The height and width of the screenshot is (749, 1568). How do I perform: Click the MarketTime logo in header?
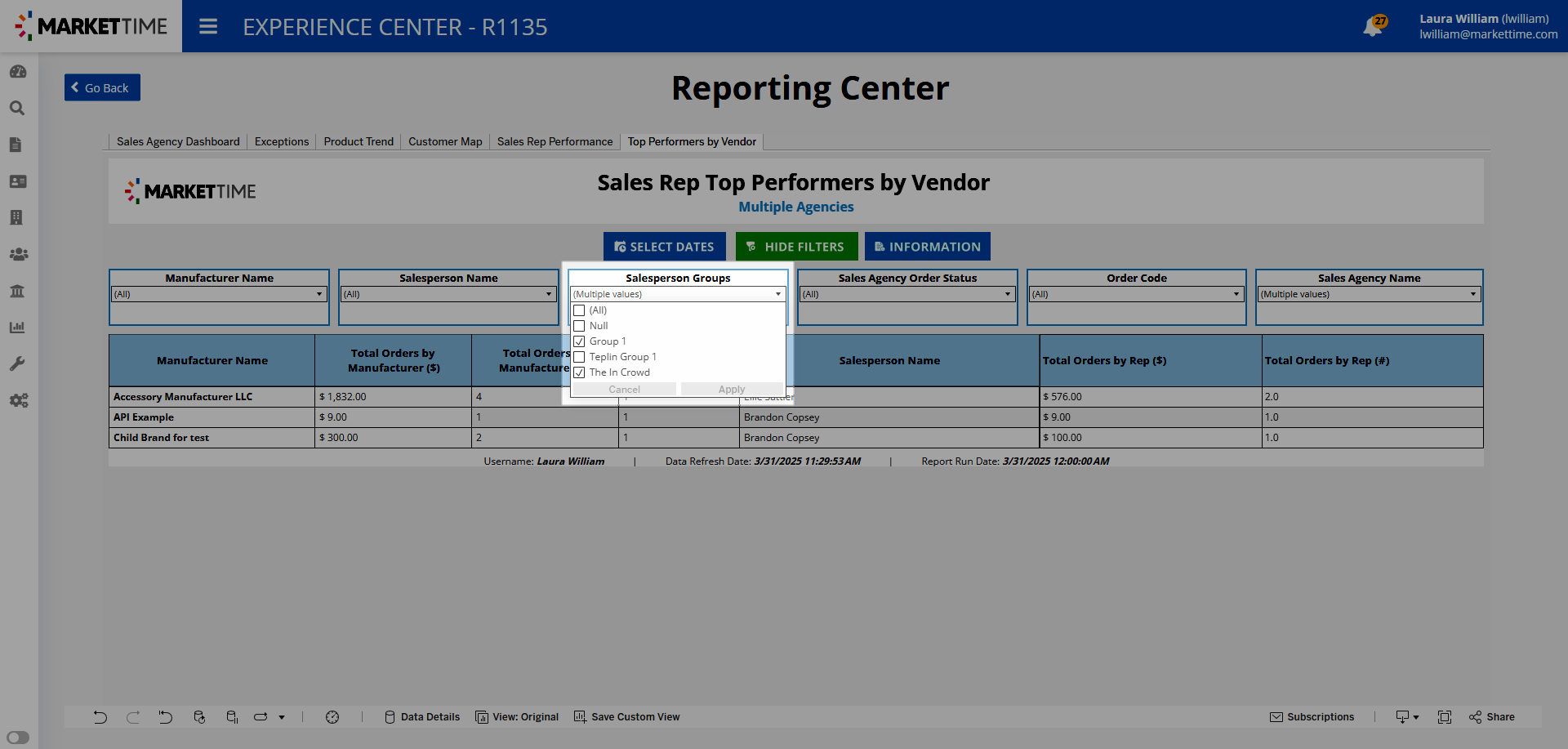pyautogui.click(x=91, y=26)
